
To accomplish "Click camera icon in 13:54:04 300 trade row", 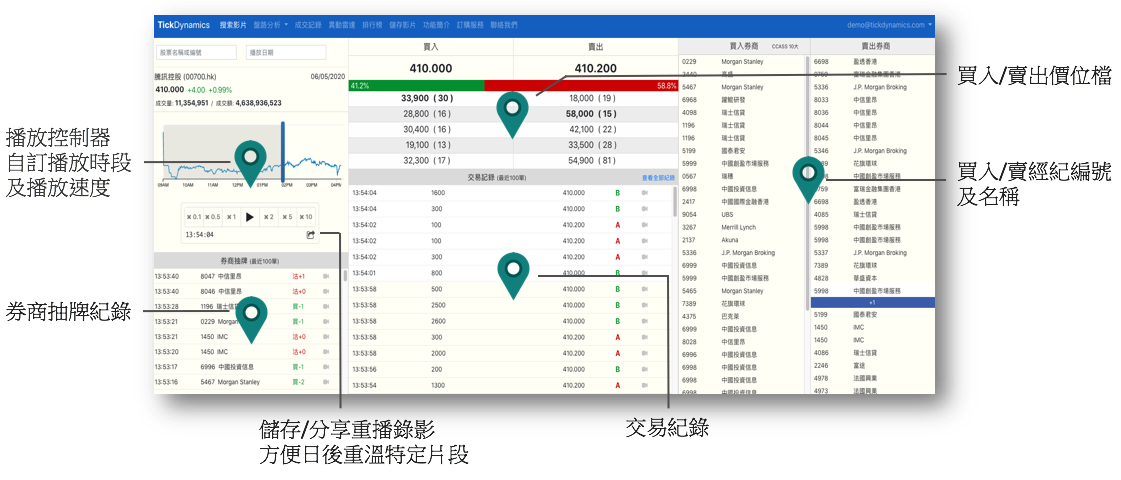I will [646, 209].
